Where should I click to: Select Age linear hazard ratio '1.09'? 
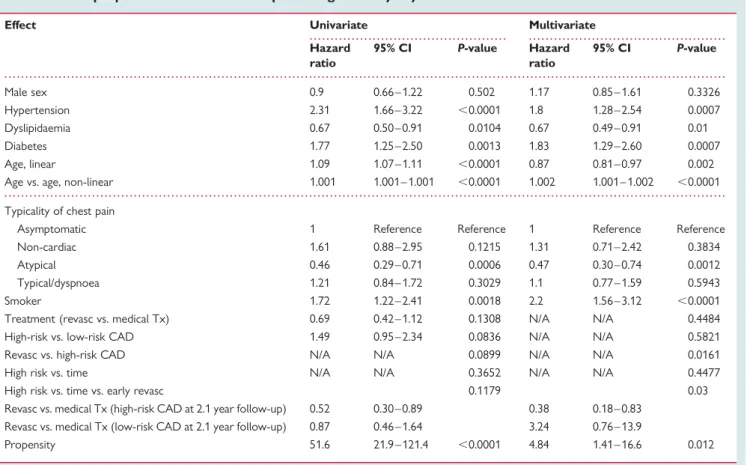coord(320,164)
